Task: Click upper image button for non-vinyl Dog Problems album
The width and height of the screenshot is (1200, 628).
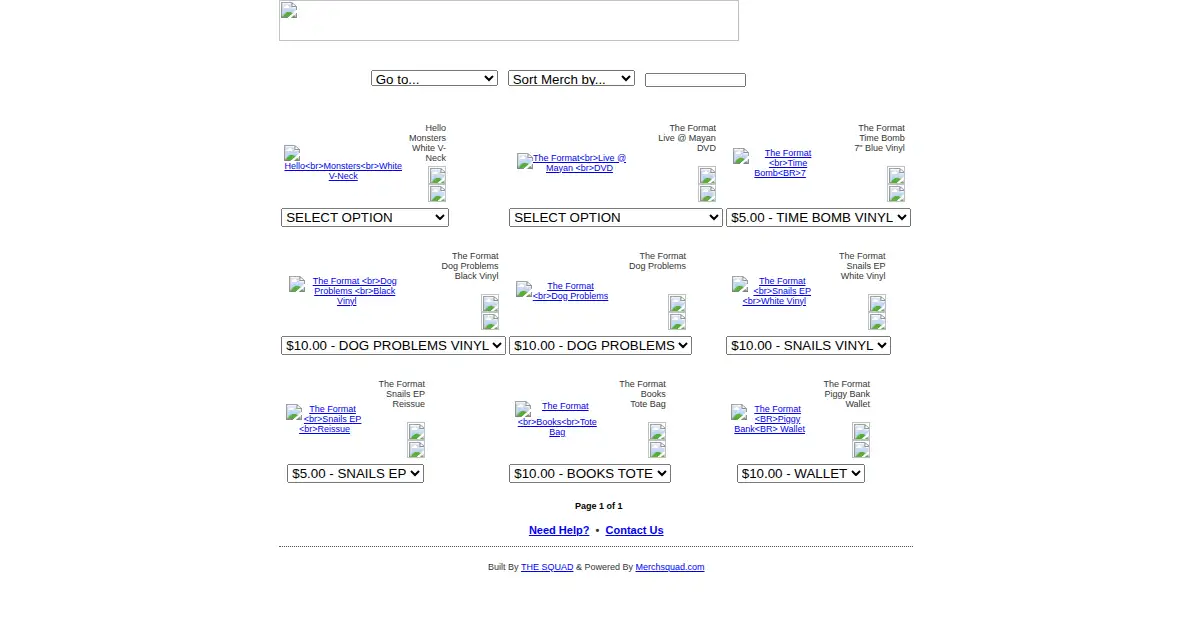Action: (x=677, y=303)
